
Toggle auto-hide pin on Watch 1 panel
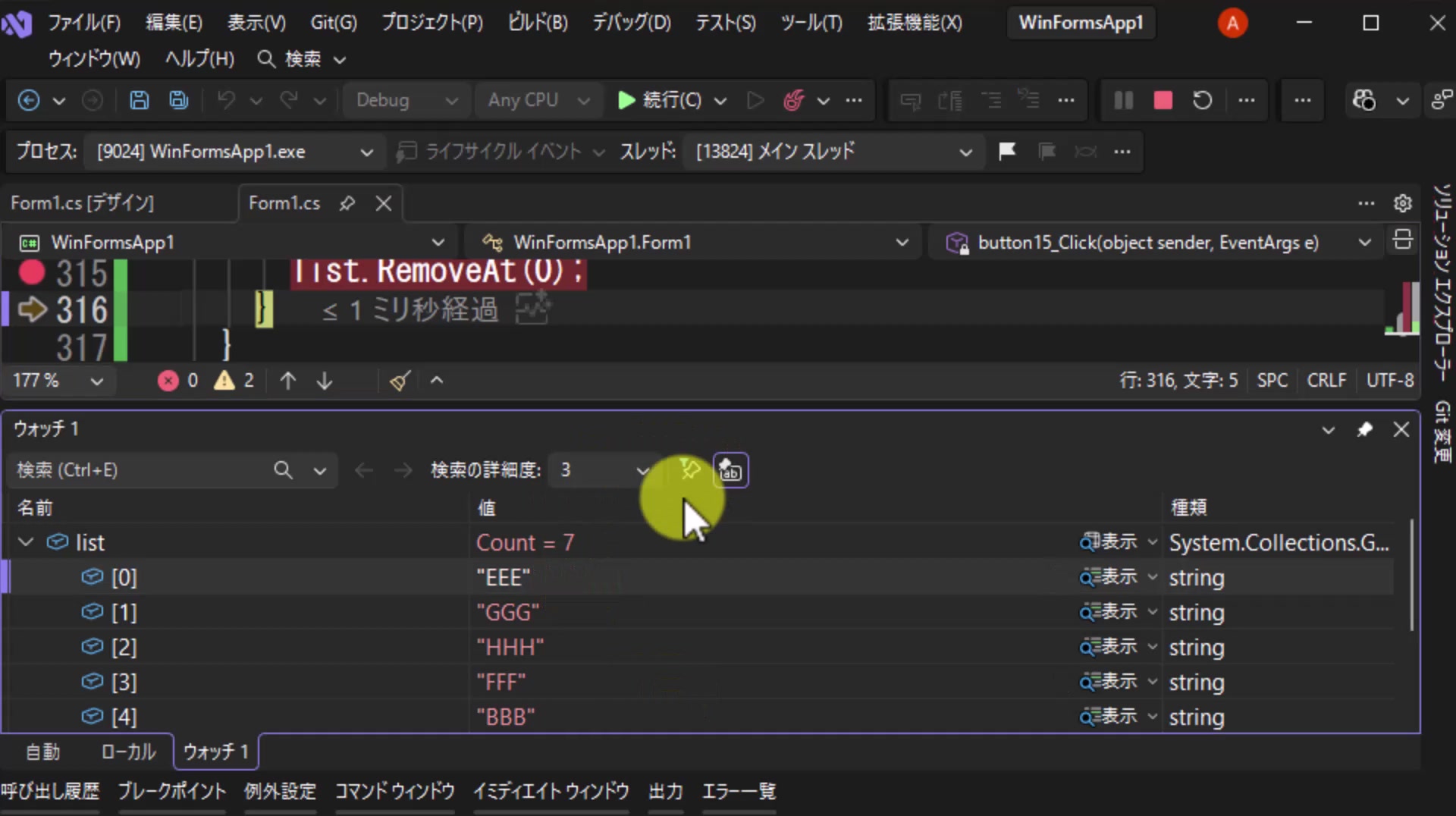[x=1365, y=430]
